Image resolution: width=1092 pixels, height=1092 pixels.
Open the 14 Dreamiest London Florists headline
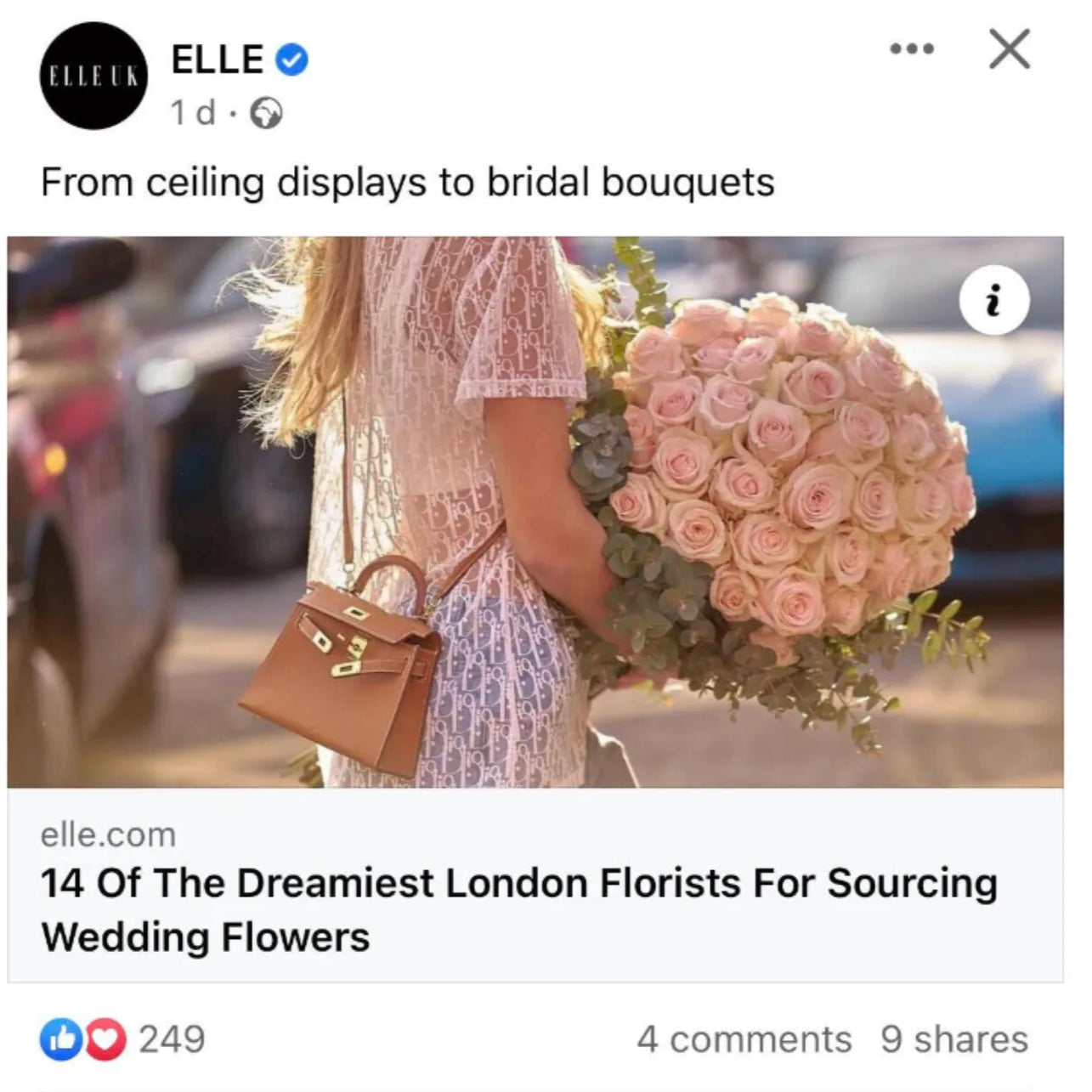[518, 909]
